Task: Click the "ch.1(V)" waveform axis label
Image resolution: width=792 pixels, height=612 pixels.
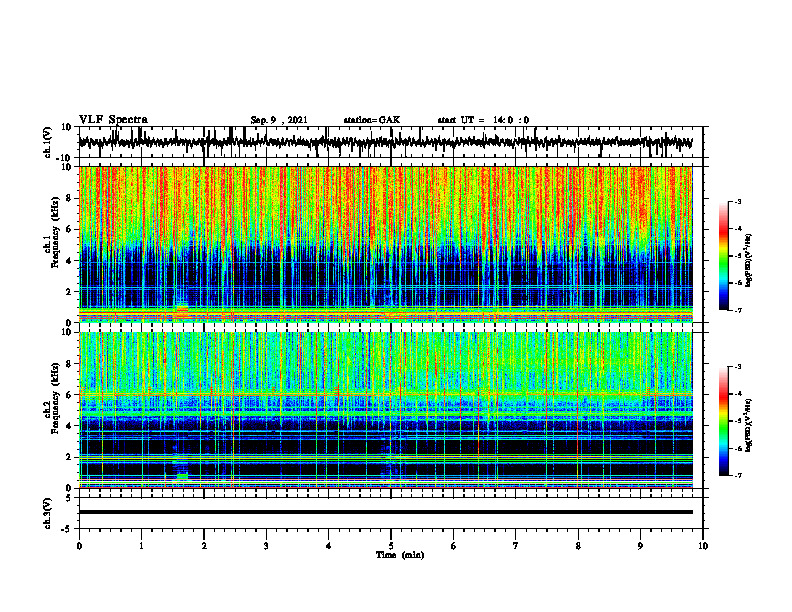Action: click(48, 140)
